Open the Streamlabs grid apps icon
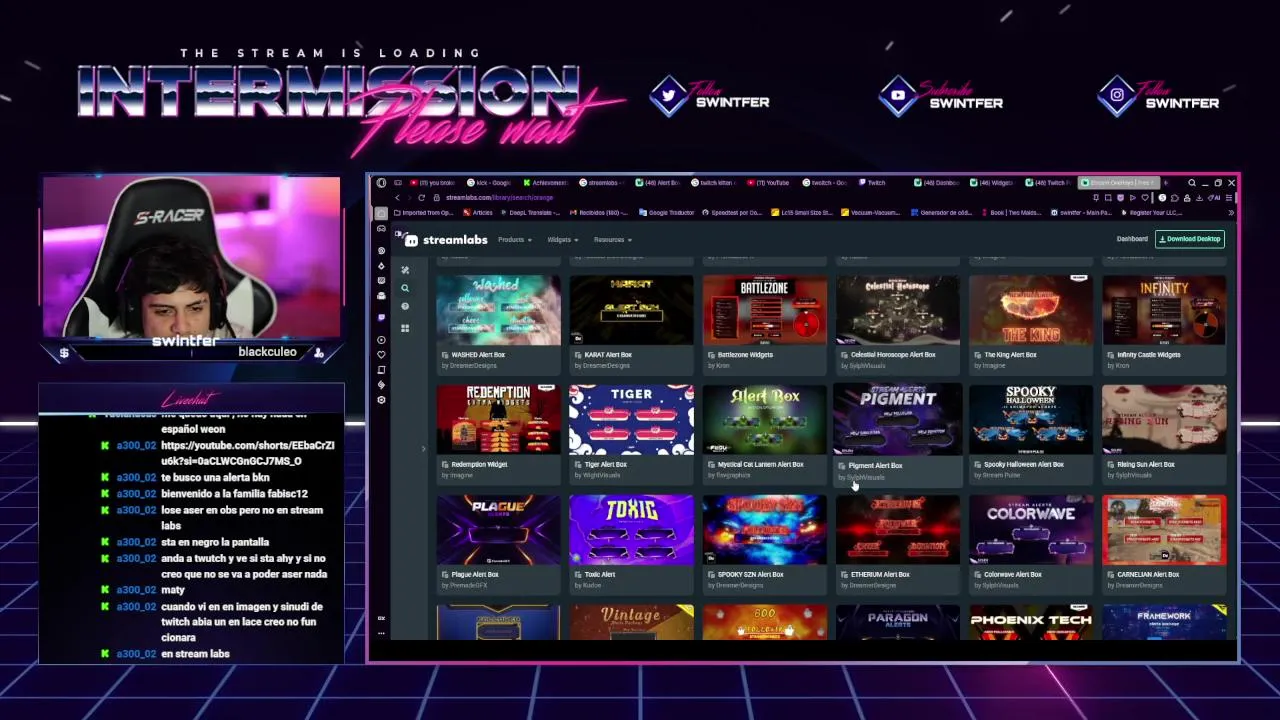The image size is (1280, 720). [405, 328]
